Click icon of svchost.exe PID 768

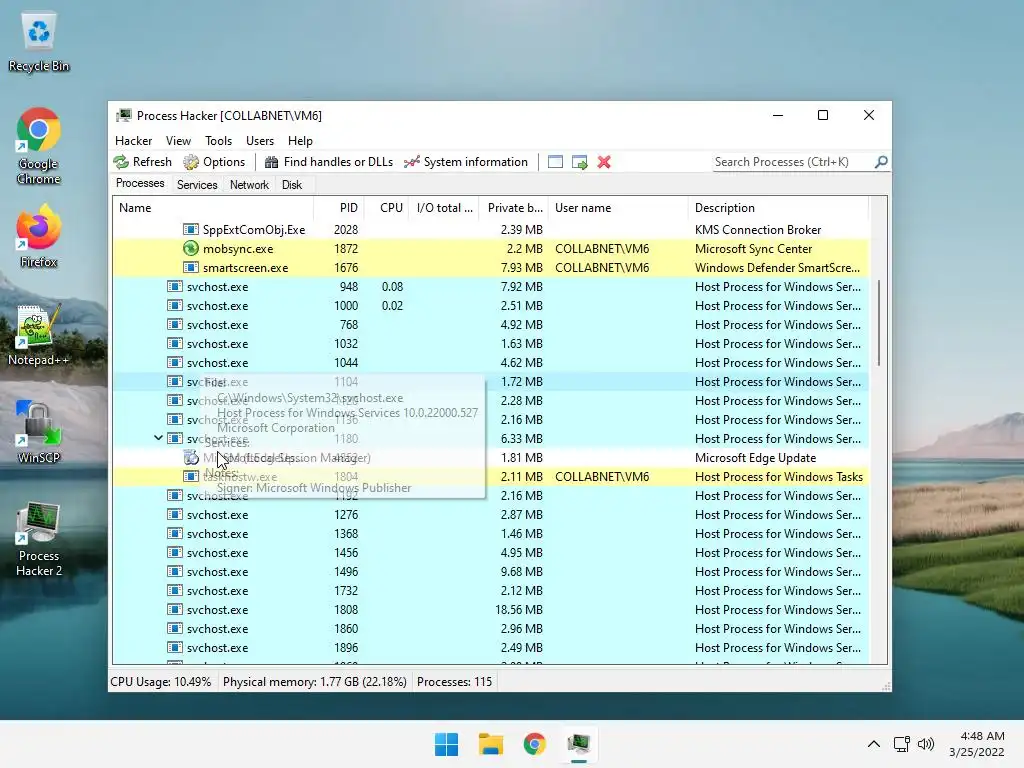pos(174,324)
